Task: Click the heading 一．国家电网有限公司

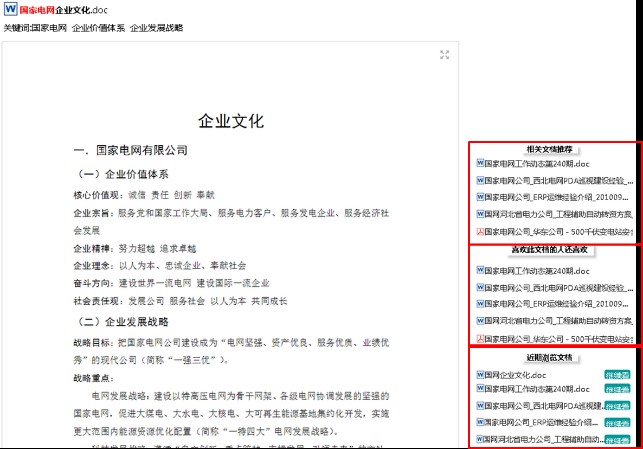Action: click(131, 150)
